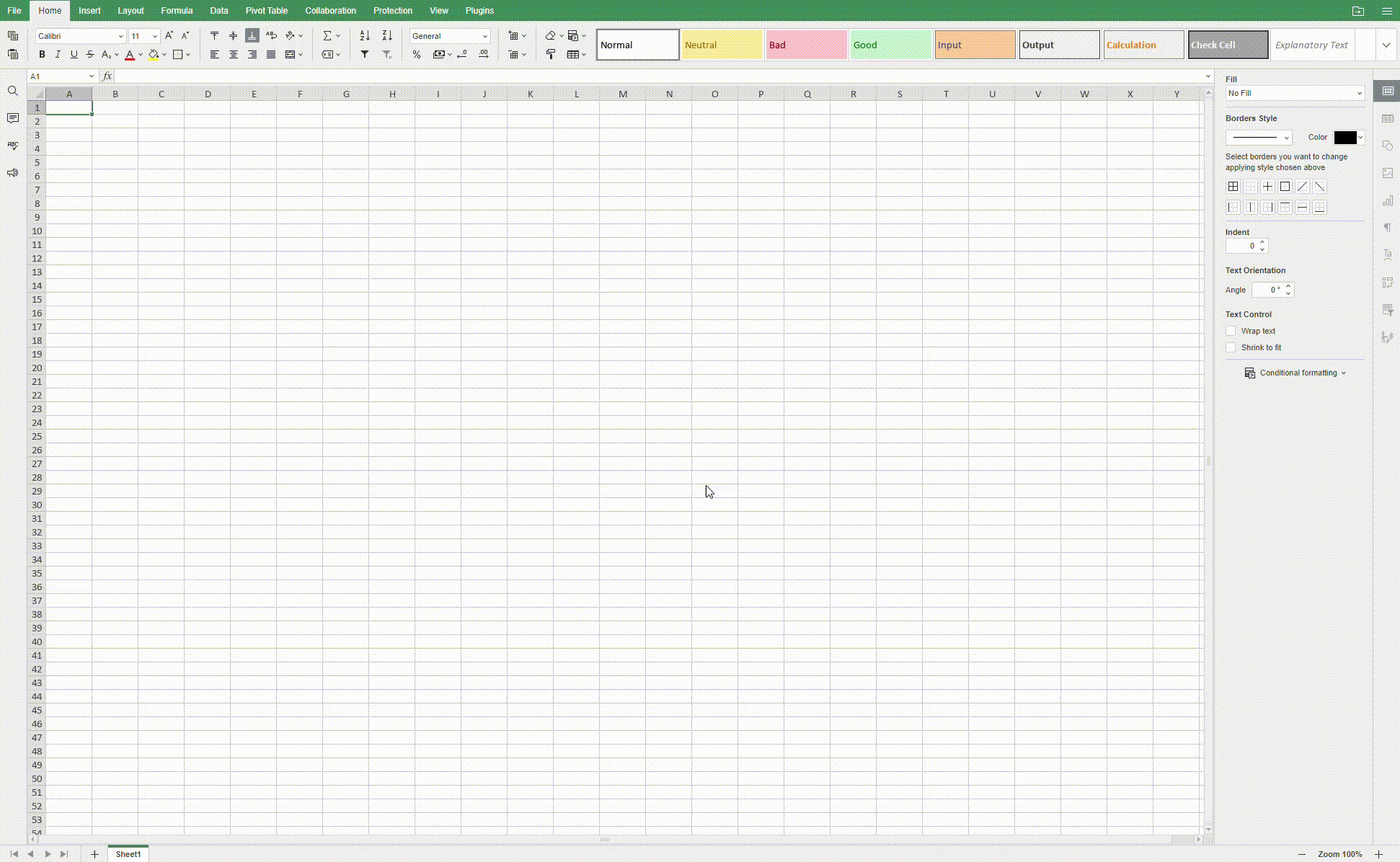Open Comments panel in left sidebar
Screen dimensions: 1400x862
click(12, 118)
